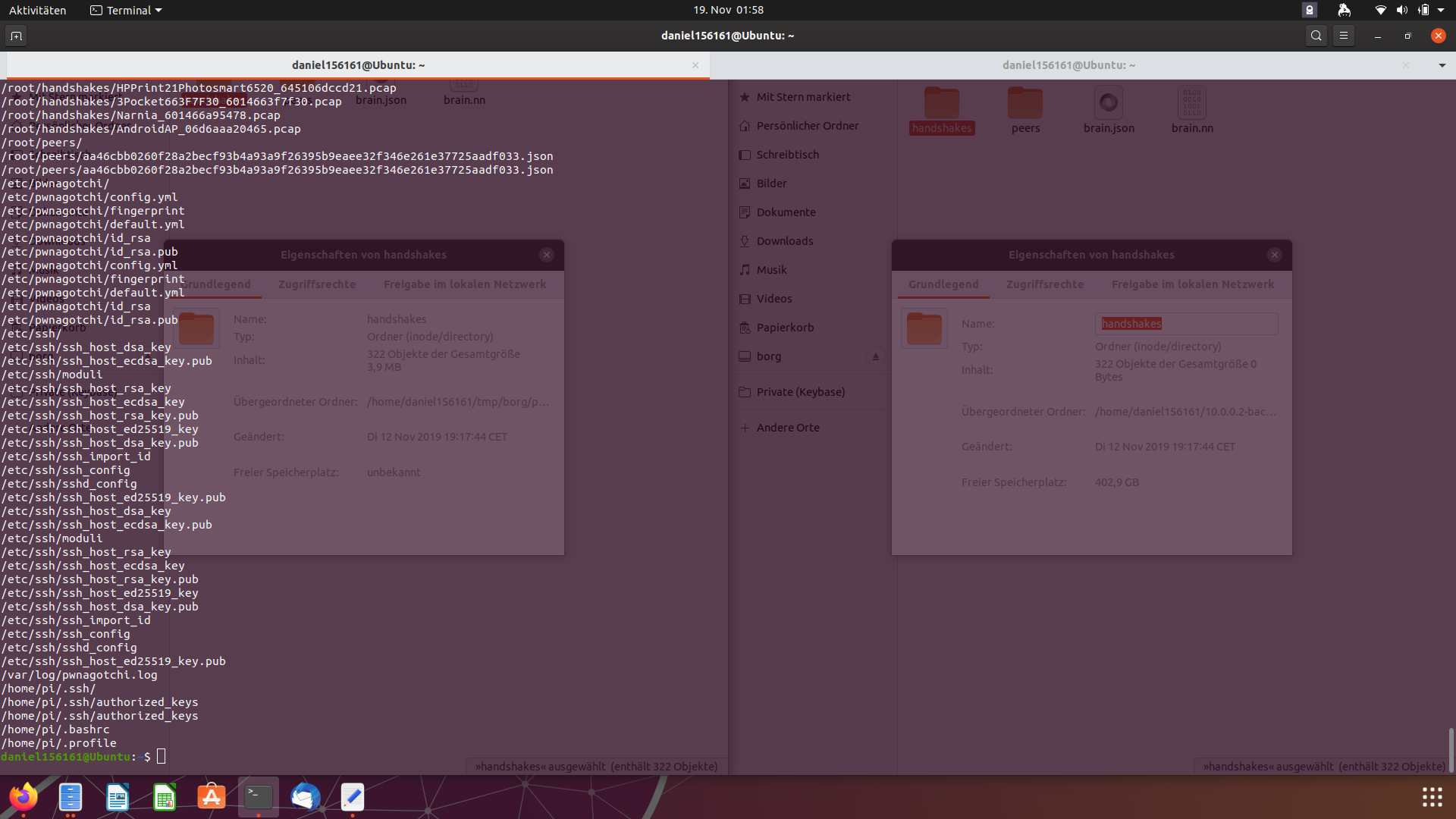Image resolution: width=1456 pixels, height=819 pixels.
Task: Open the Freigabe im lokalen Netzwerk tab
Action: 1193,284
